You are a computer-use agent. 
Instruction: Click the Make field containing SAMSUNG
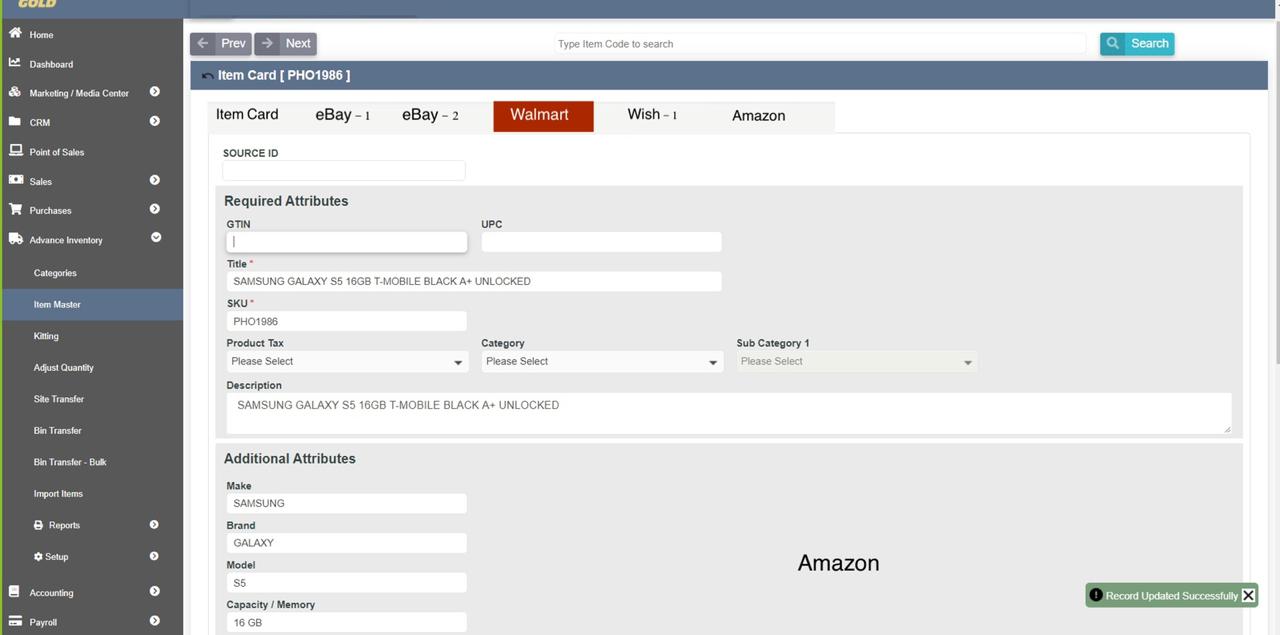coord(347,503)
